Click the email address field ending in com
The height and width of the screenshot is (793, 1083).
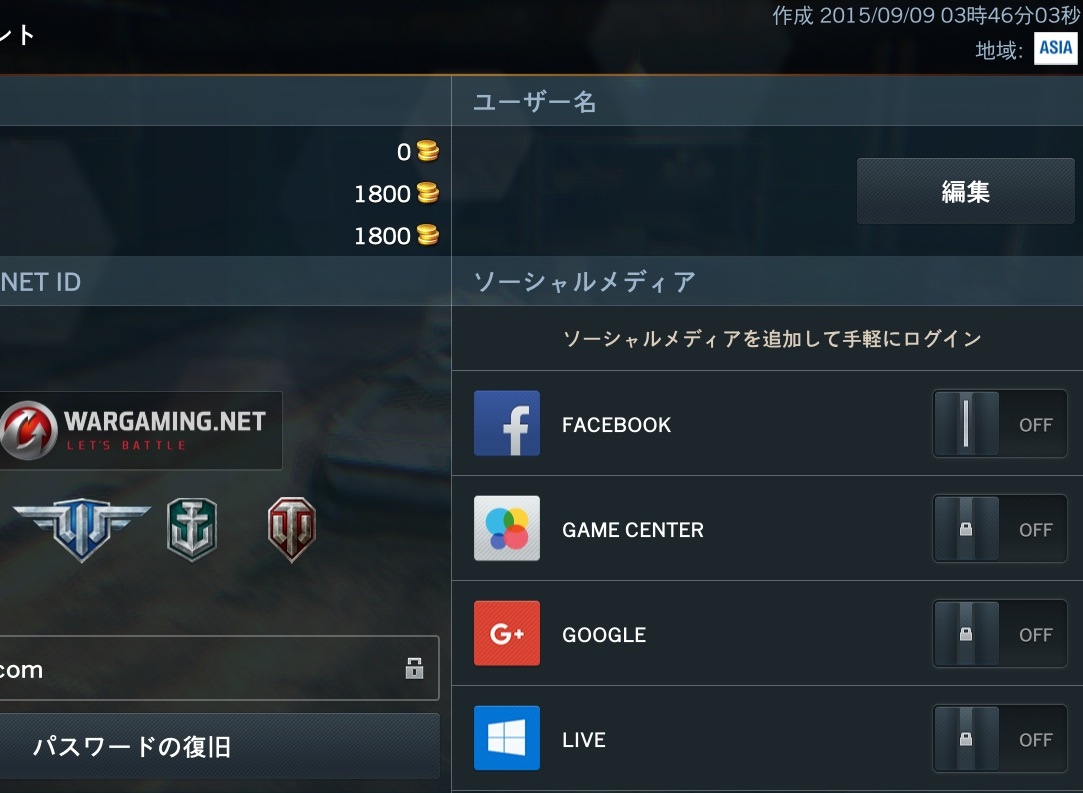(x=220, y=668)
